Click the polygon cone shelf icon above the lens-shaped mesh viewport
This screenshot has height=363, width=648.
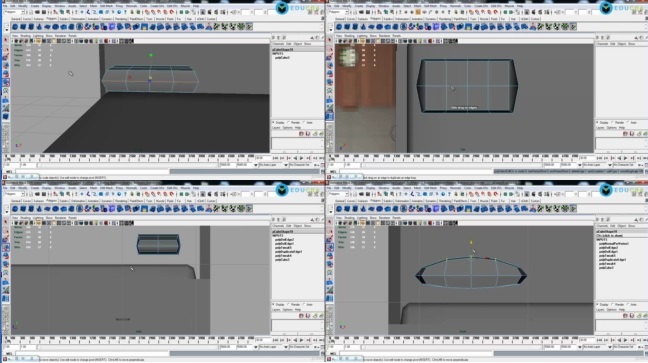363,209
